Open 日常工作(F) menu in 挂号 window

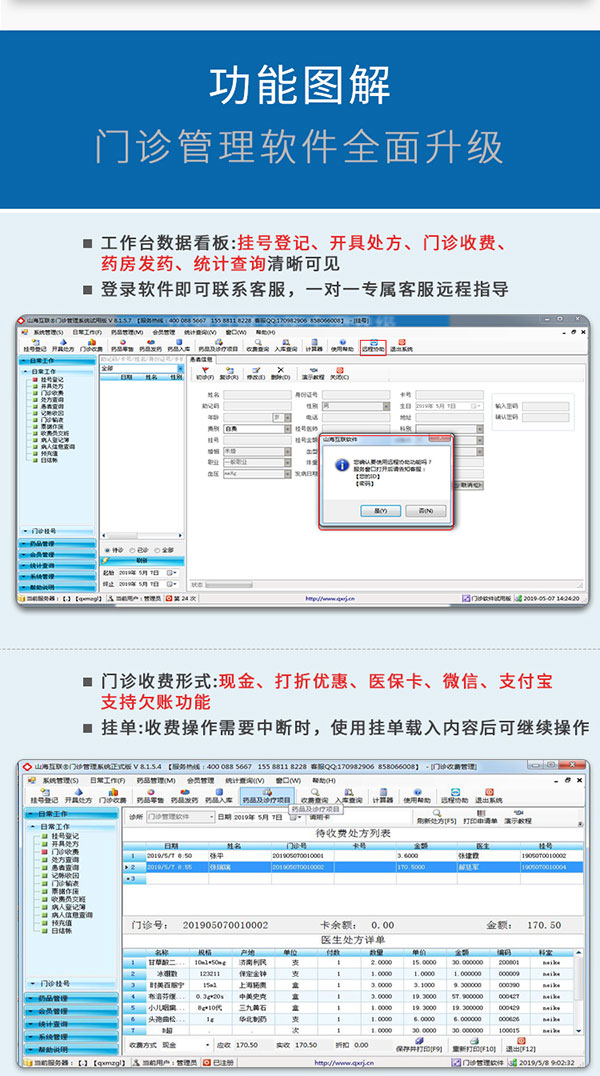click(x=88, y=332)
